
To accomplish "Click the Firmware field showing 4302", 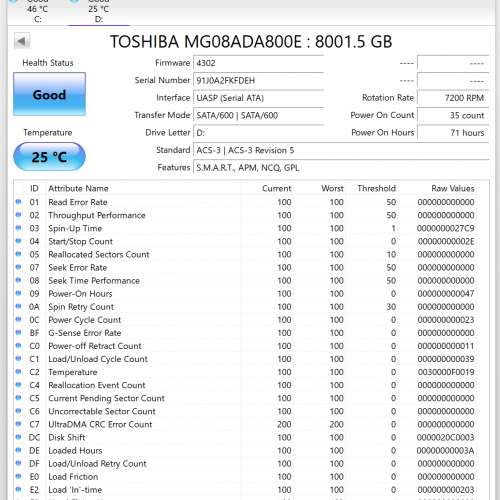I will click(258, 63).
